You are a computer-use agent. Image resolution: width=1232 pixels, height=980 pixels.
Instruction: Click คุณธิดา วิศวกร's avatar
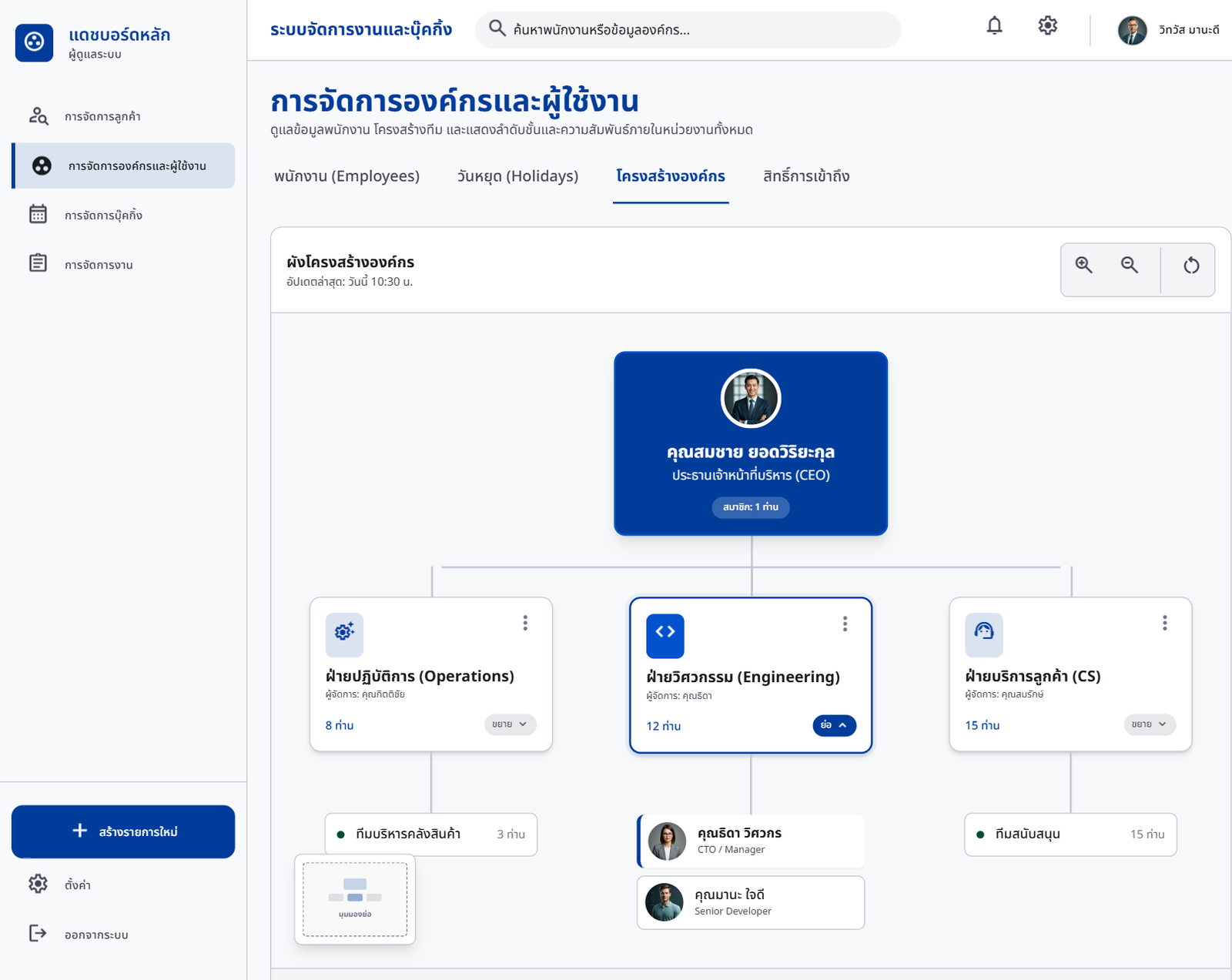[x=667, y=841]
